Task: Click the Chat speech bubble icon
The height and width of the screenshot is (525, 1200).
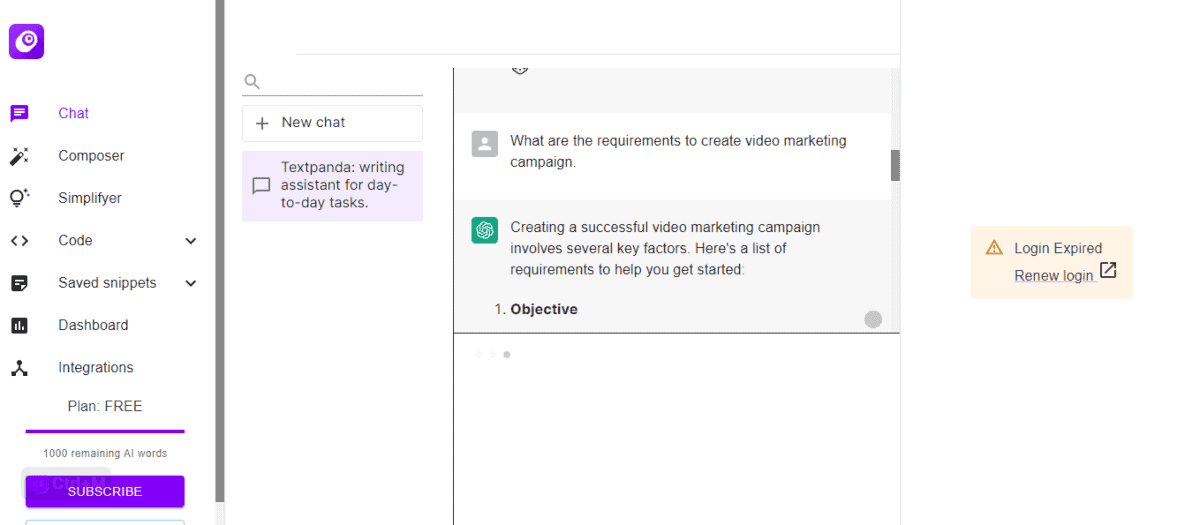Action: (19, 113)
